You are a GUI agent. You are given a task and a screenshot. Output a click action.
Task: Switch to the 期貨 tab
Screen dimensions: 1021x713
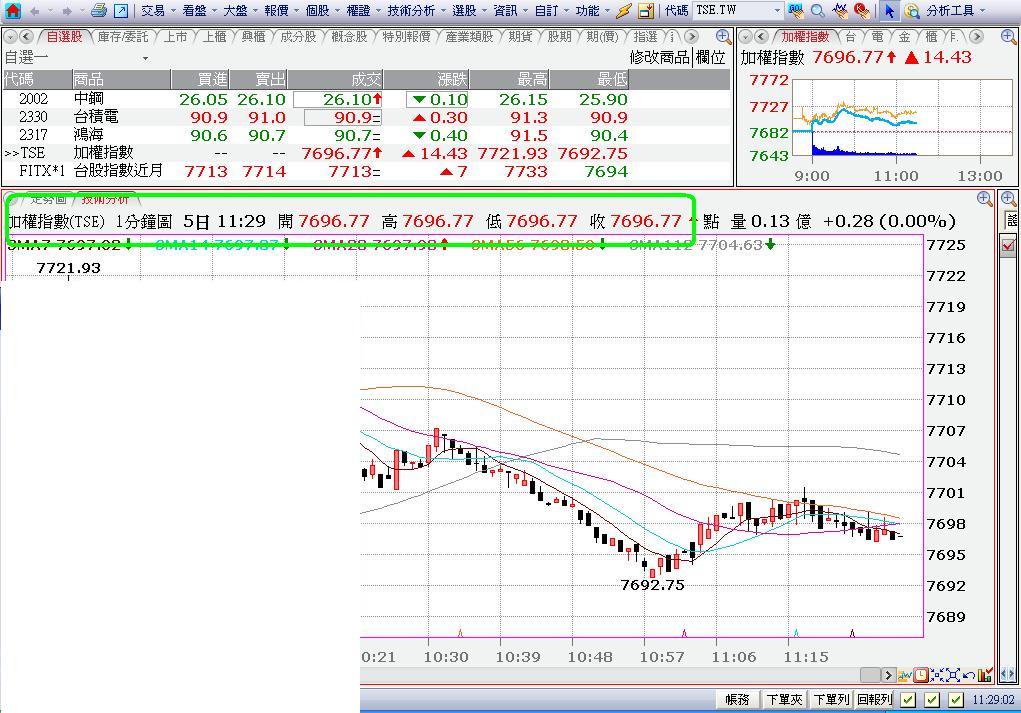[520, 37]
